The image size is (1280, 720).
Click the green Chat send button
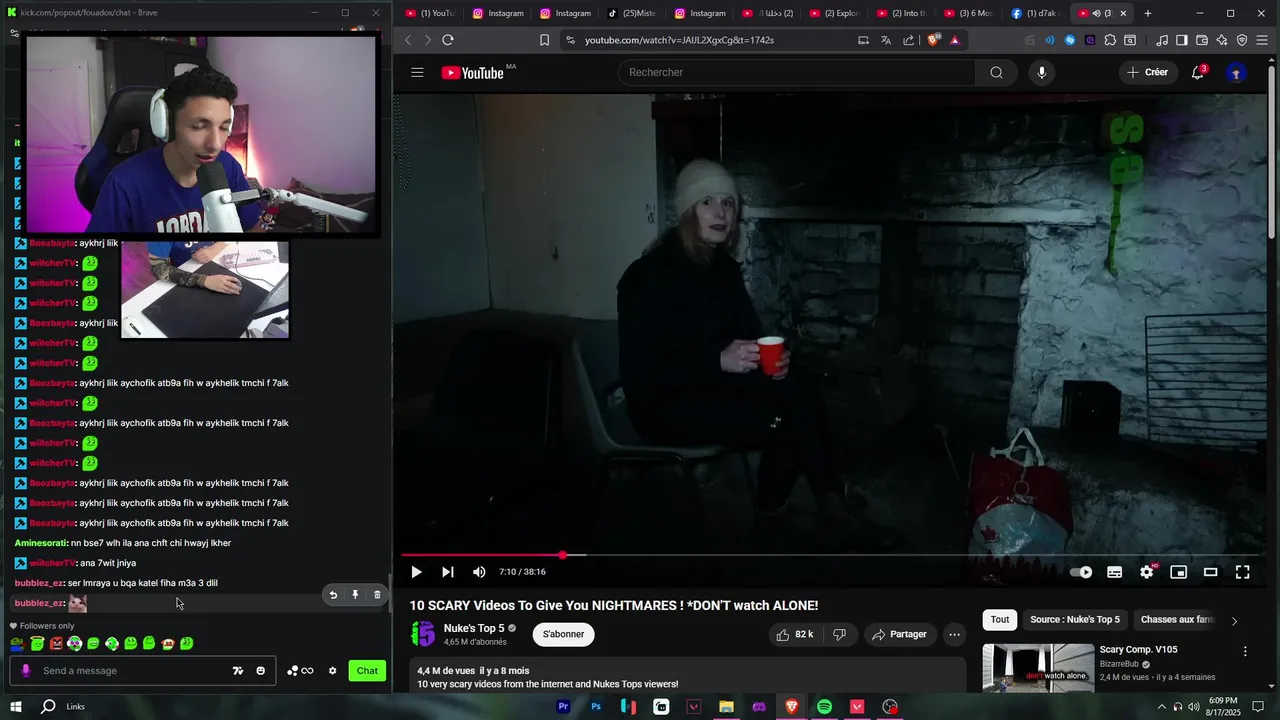[367, 671]
